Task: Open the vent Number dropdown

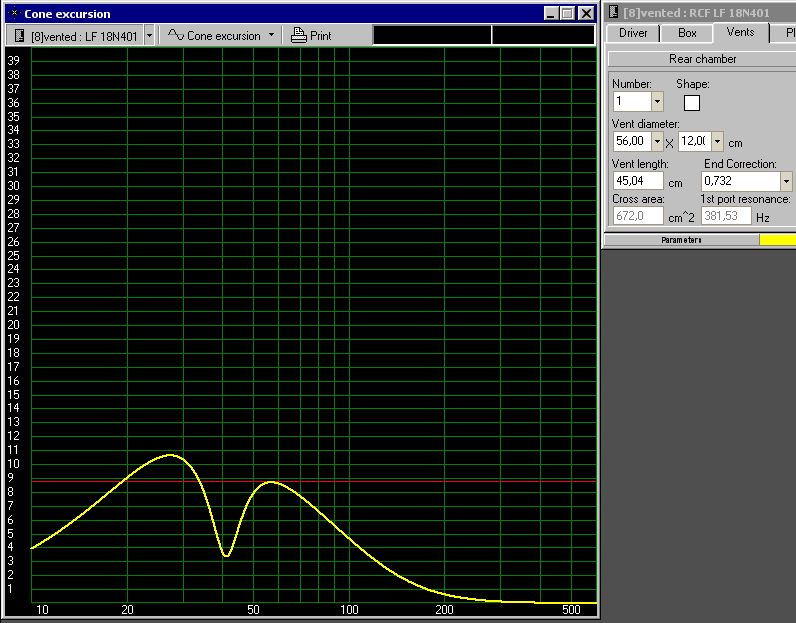Action: click(x=657, y=102)
